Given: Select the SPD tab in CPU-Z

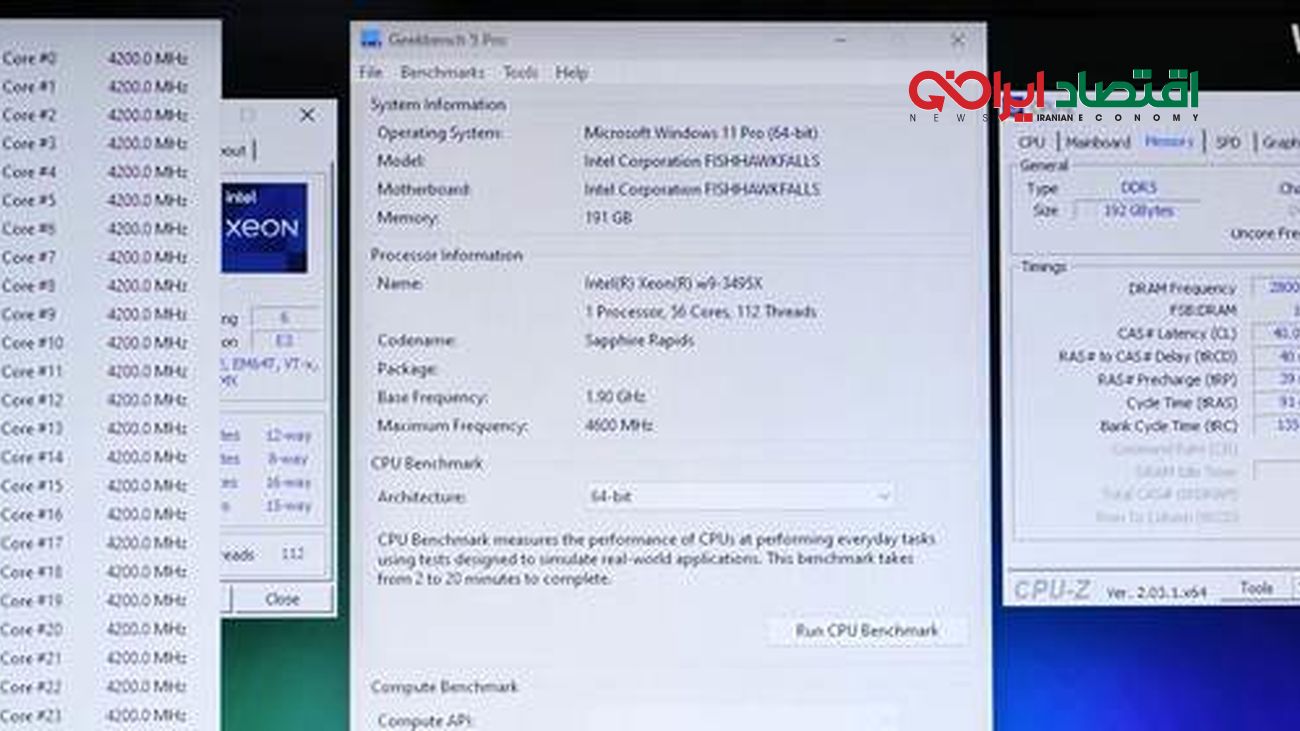Looking at the screenshot, I should 1227,143.
